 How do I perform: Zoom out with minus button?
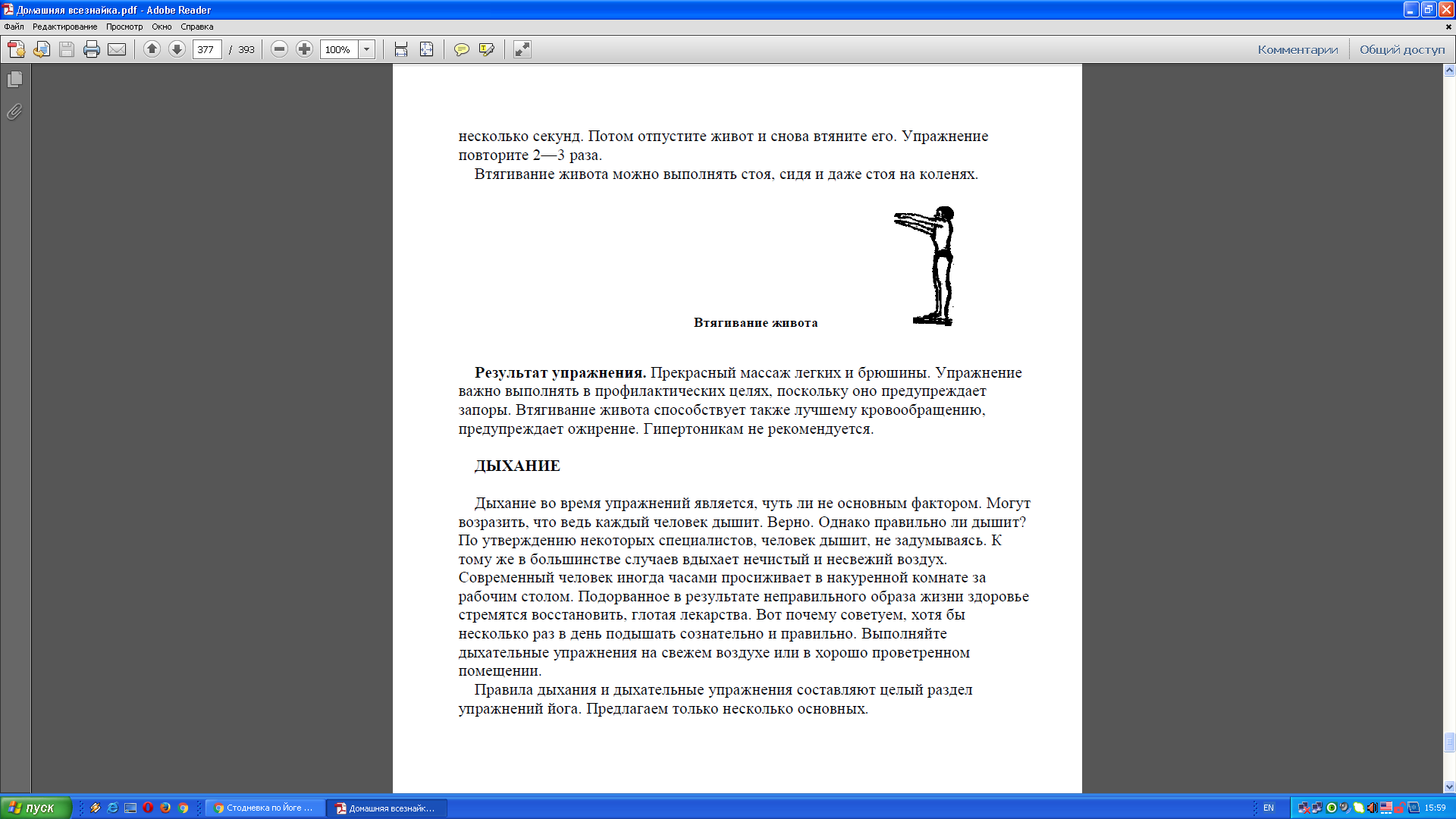click(x=279, y=49)
